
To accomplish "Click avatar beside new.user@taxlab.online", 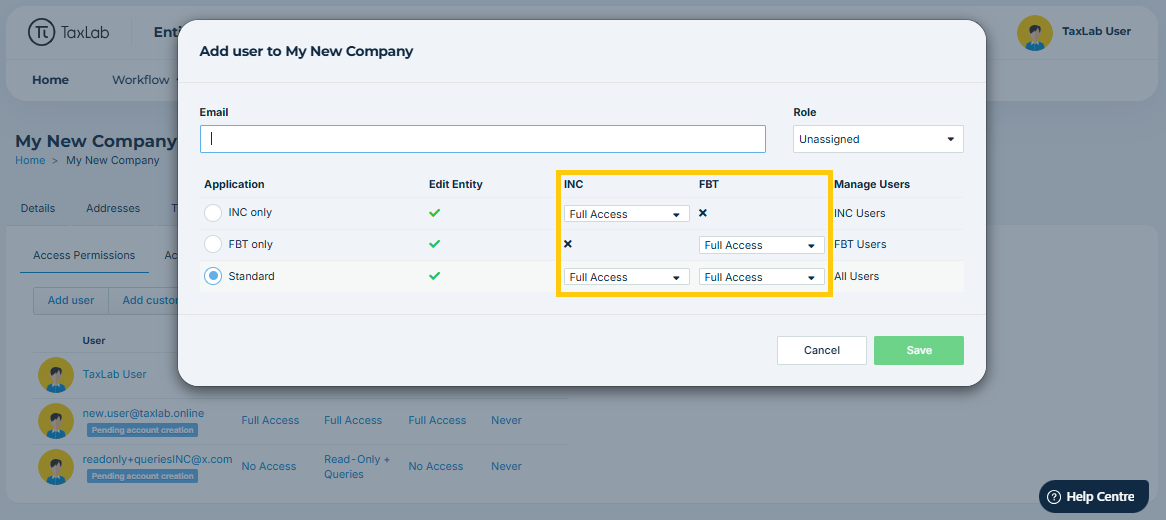I will [56, 420].
